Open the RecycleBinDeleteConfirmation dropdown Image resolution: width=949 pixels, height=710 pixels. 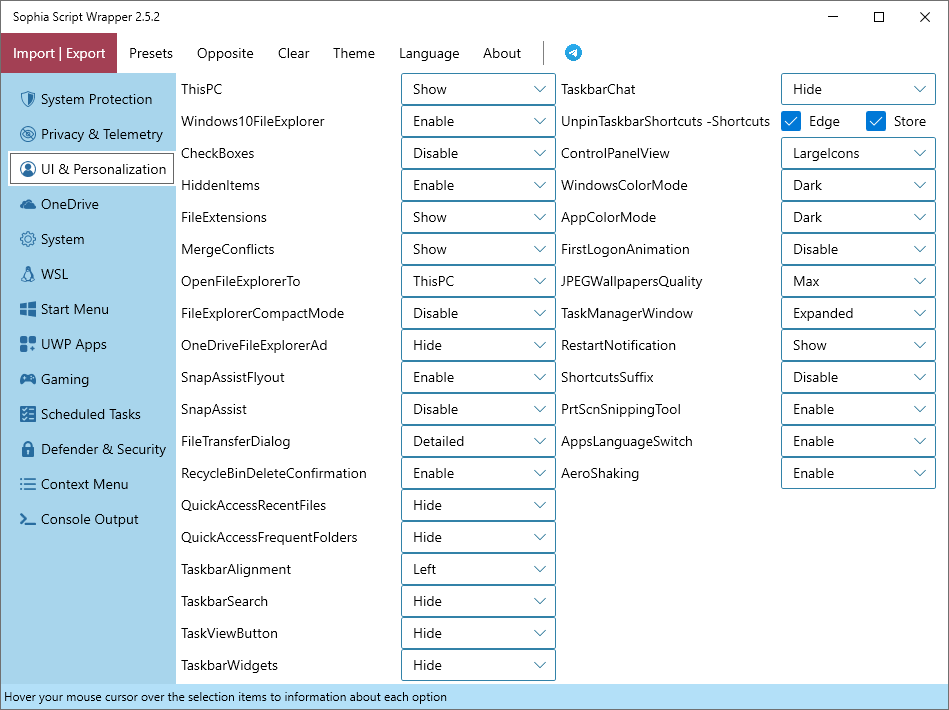478,473
